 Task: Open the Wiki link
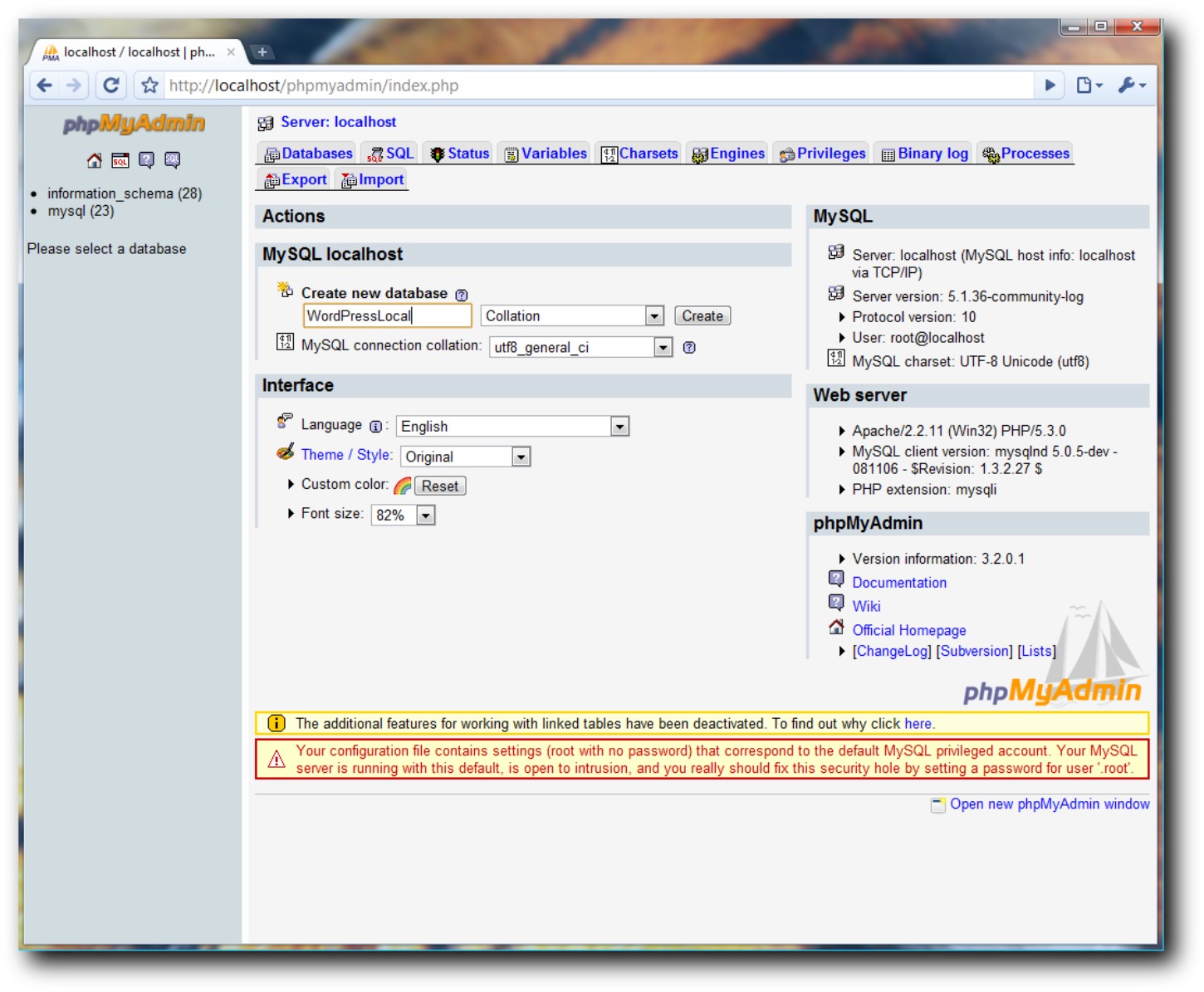coord(866,607)
